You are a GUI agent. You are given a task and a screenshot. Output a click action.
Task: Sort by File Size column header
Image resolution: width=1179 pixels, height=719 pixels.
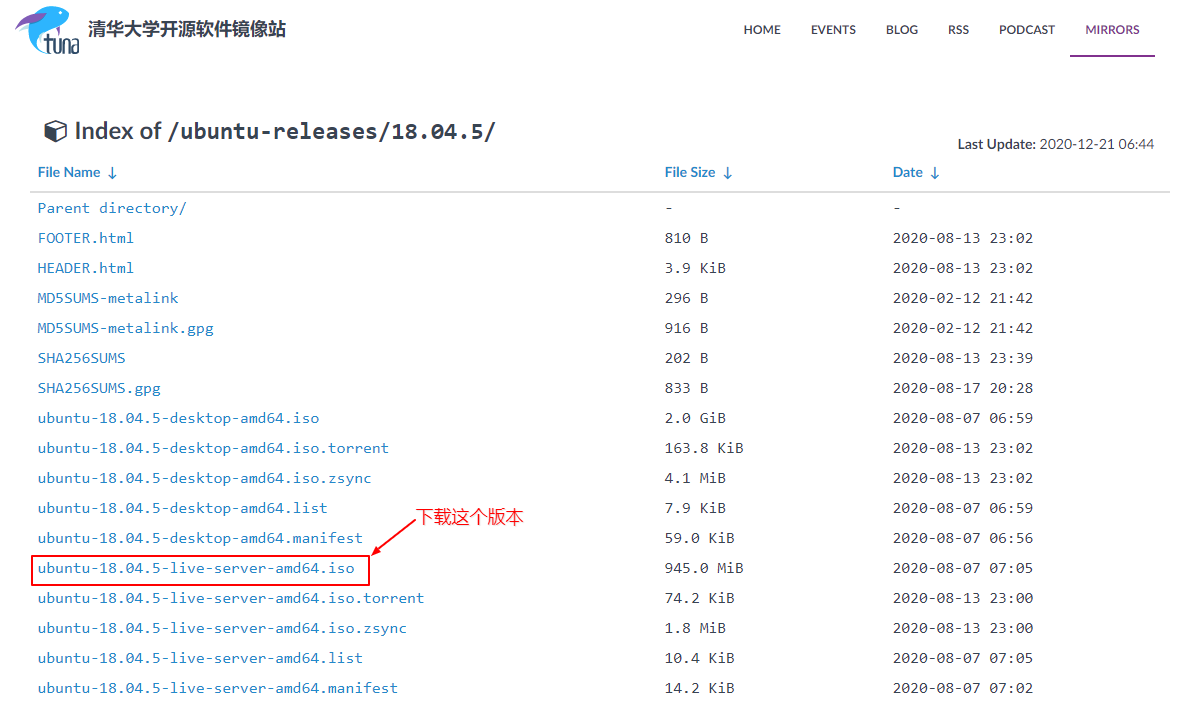pos(699,172)
